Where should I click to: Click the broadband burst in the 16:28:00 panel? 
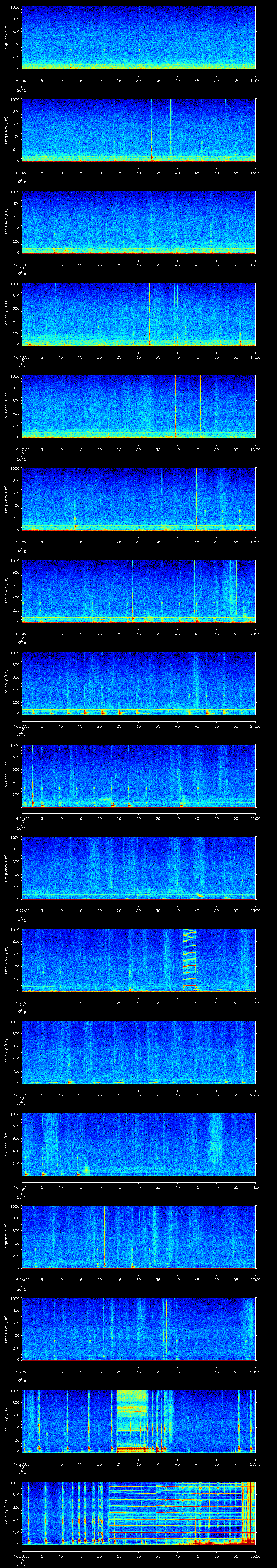click(131, 1421)
